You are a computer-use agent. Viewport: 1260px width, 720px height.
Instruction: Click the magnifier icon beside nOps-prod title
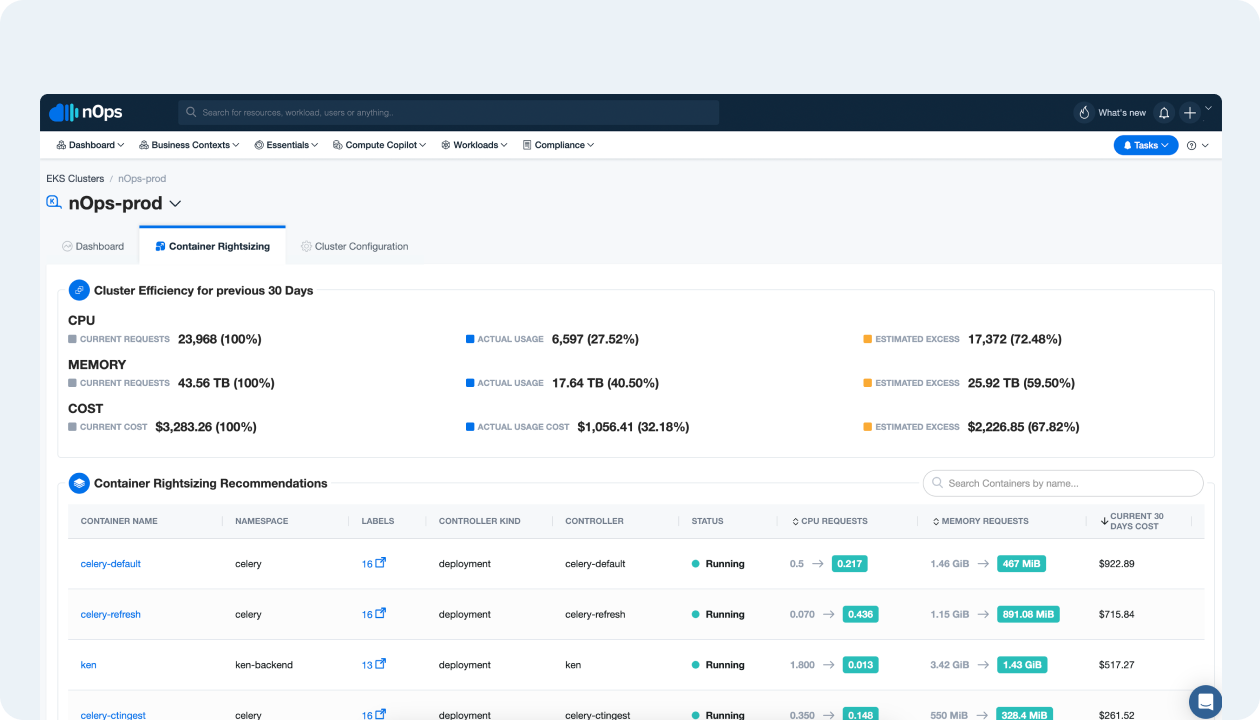click(53, 202)
